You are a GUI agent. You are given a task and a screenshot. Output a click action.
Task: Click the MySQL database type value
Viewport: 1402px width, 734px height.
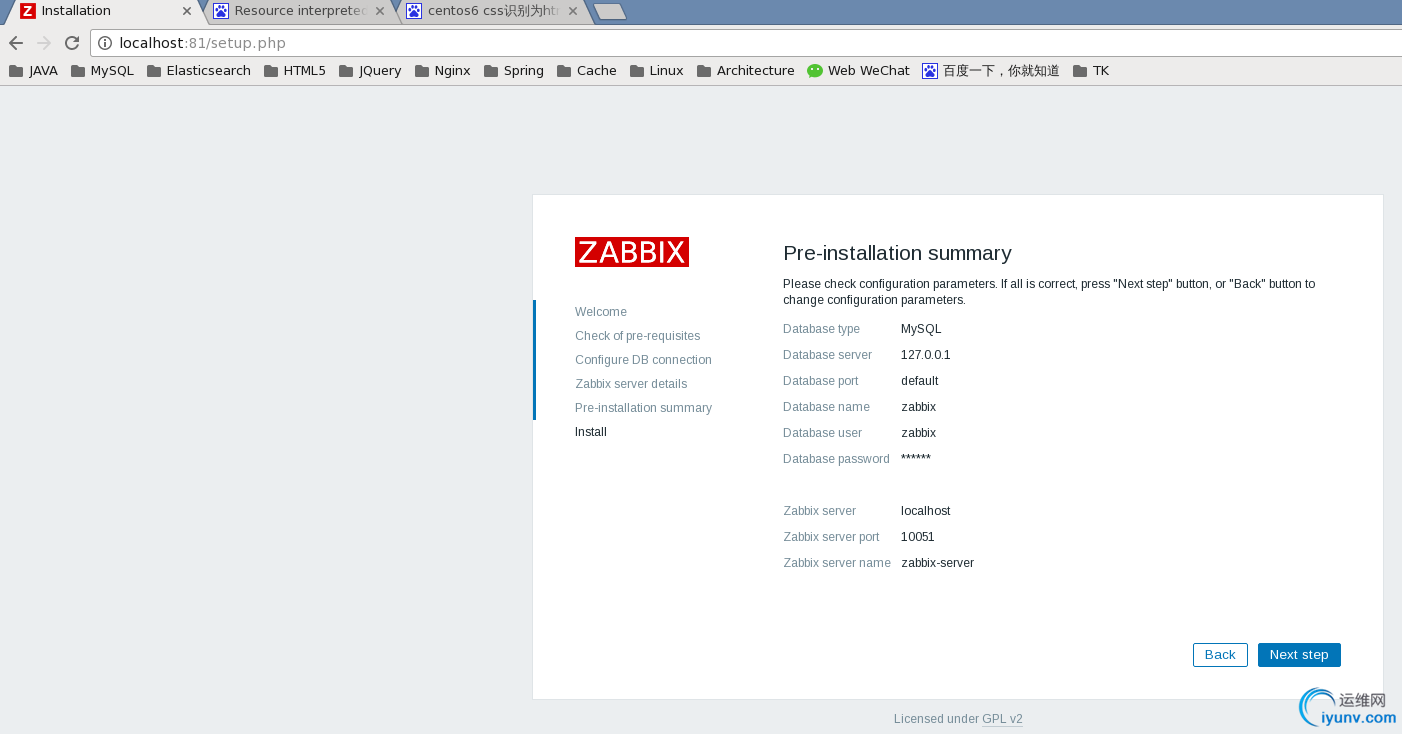point(921,329)
